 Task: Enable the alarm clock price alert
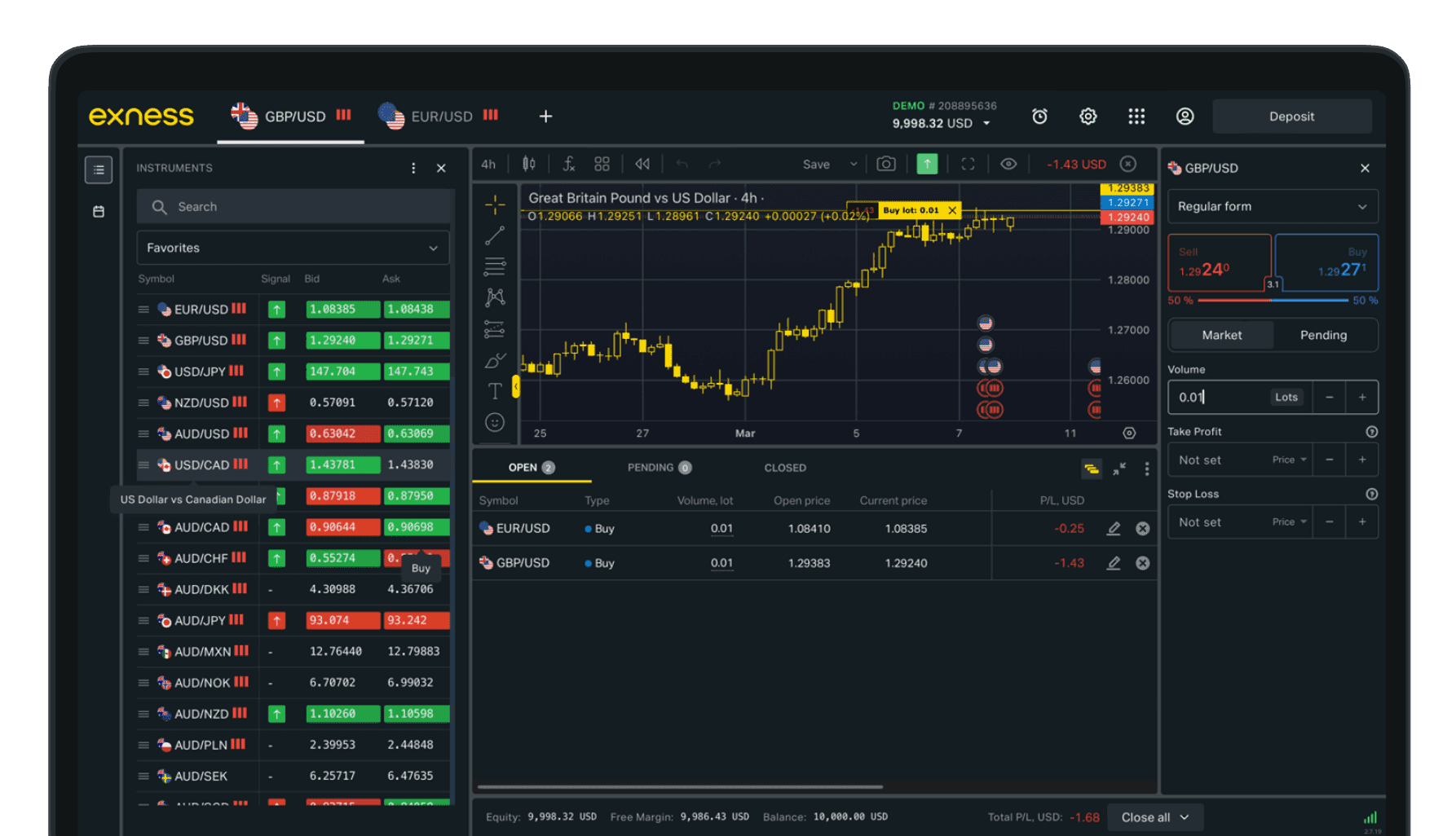pyautogui.click(x=1039, y=116)
